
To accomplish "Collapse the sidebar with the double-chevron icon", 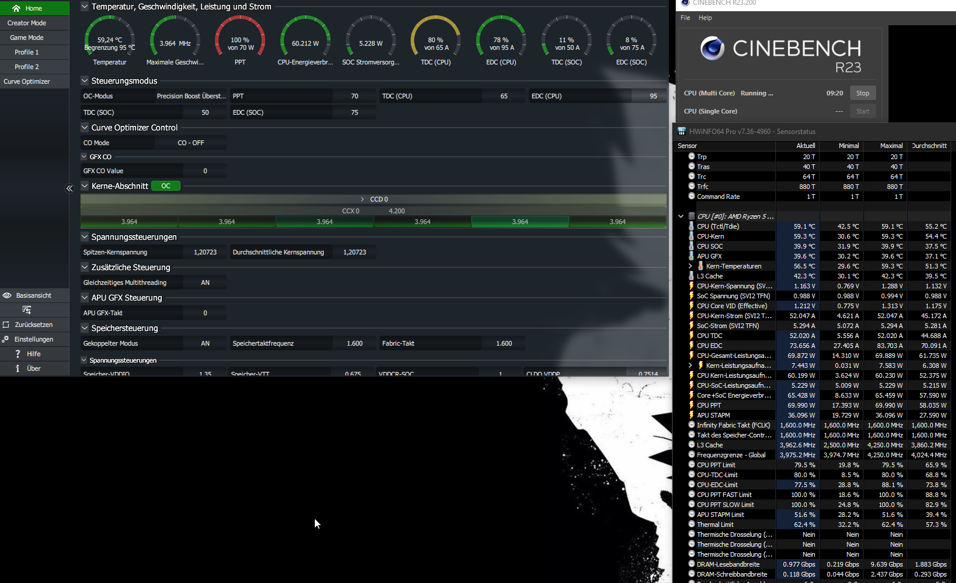I will 70,188.
